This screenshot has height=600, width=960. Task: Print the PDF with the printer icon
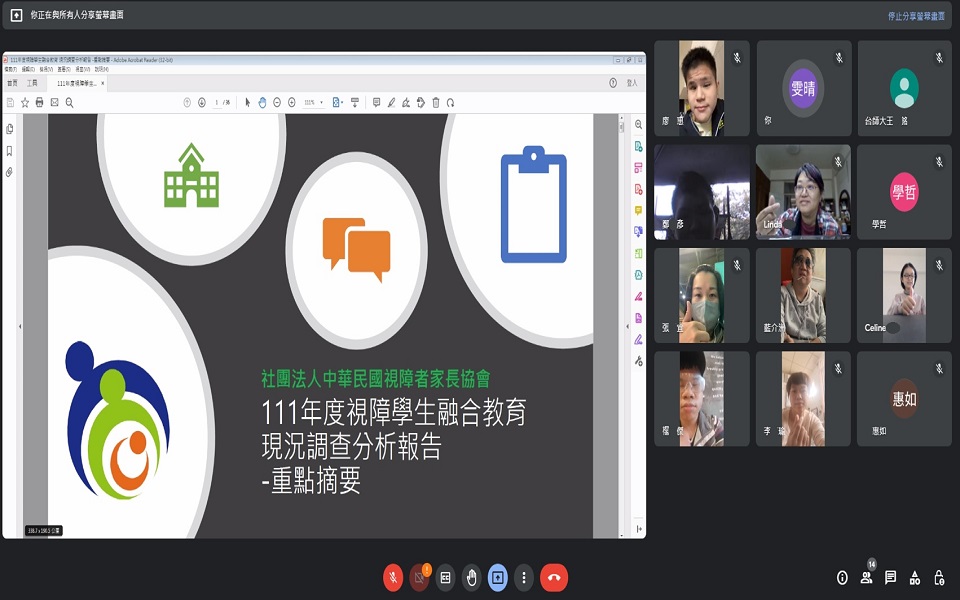40,103
